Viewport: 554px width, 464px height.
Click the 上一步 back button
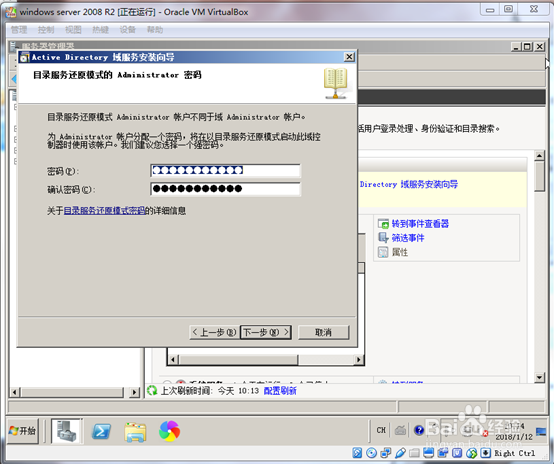point(214,332)
